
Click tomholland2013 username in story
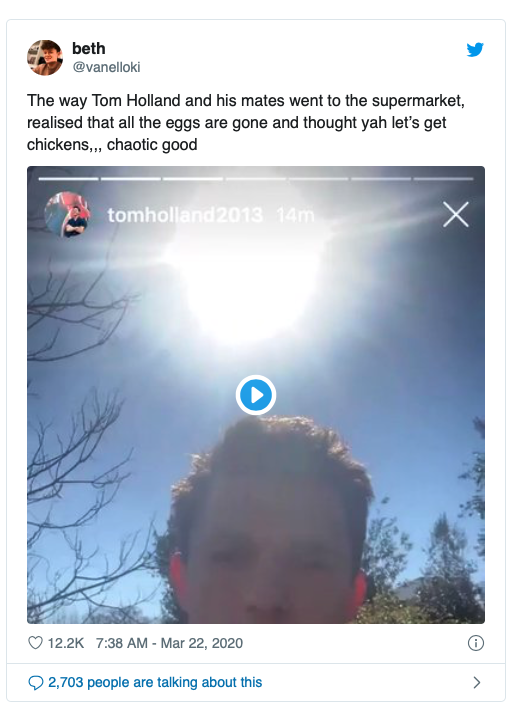185,215
